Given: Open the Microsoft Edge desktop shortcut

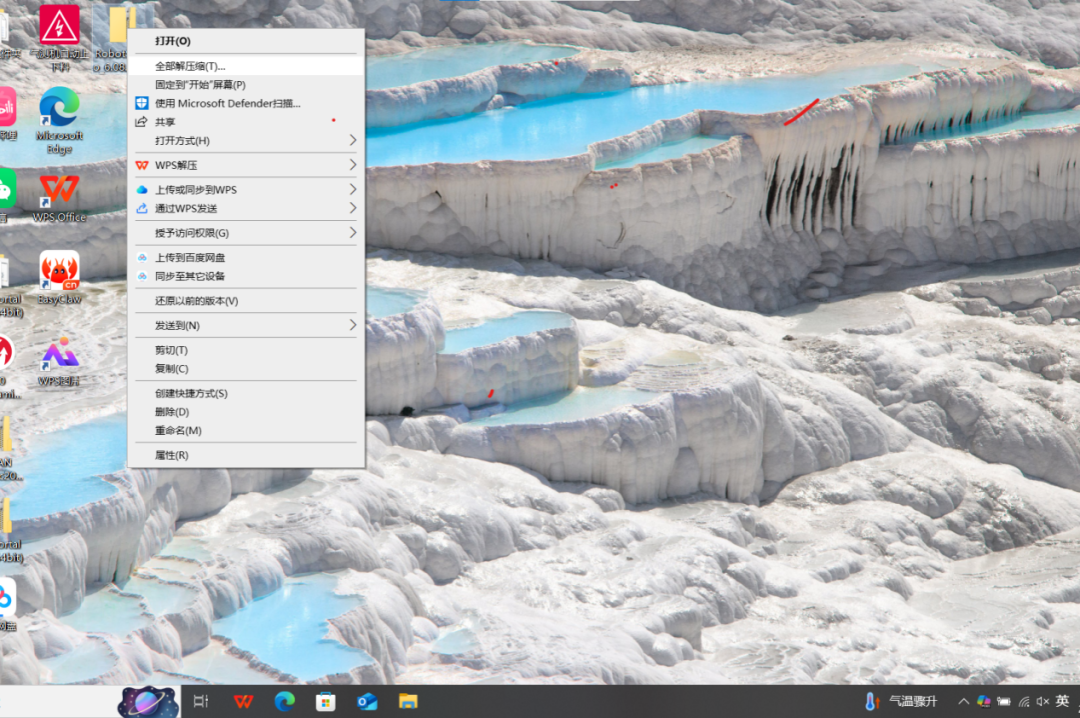Looking at the screenshot, I should [59, 108].
